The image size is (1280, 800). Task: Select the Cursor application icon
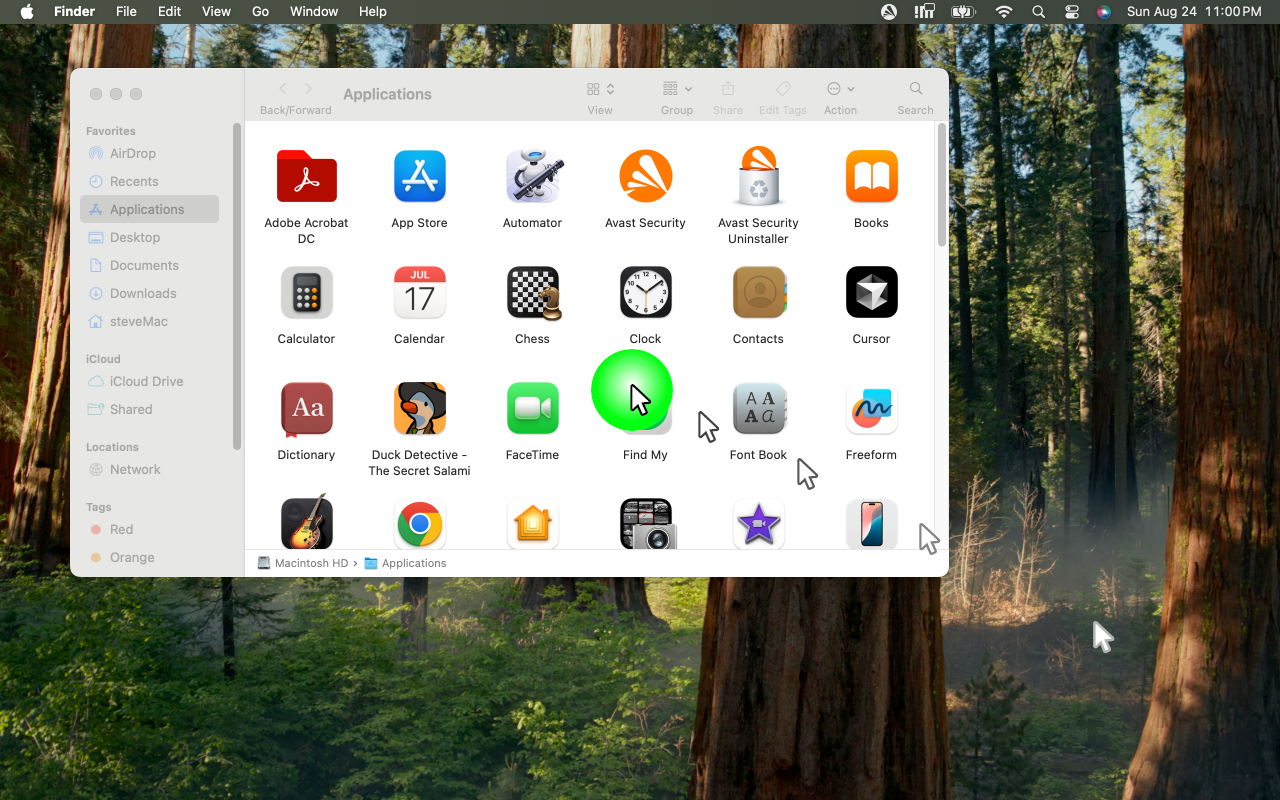click(x=871, y=292)
